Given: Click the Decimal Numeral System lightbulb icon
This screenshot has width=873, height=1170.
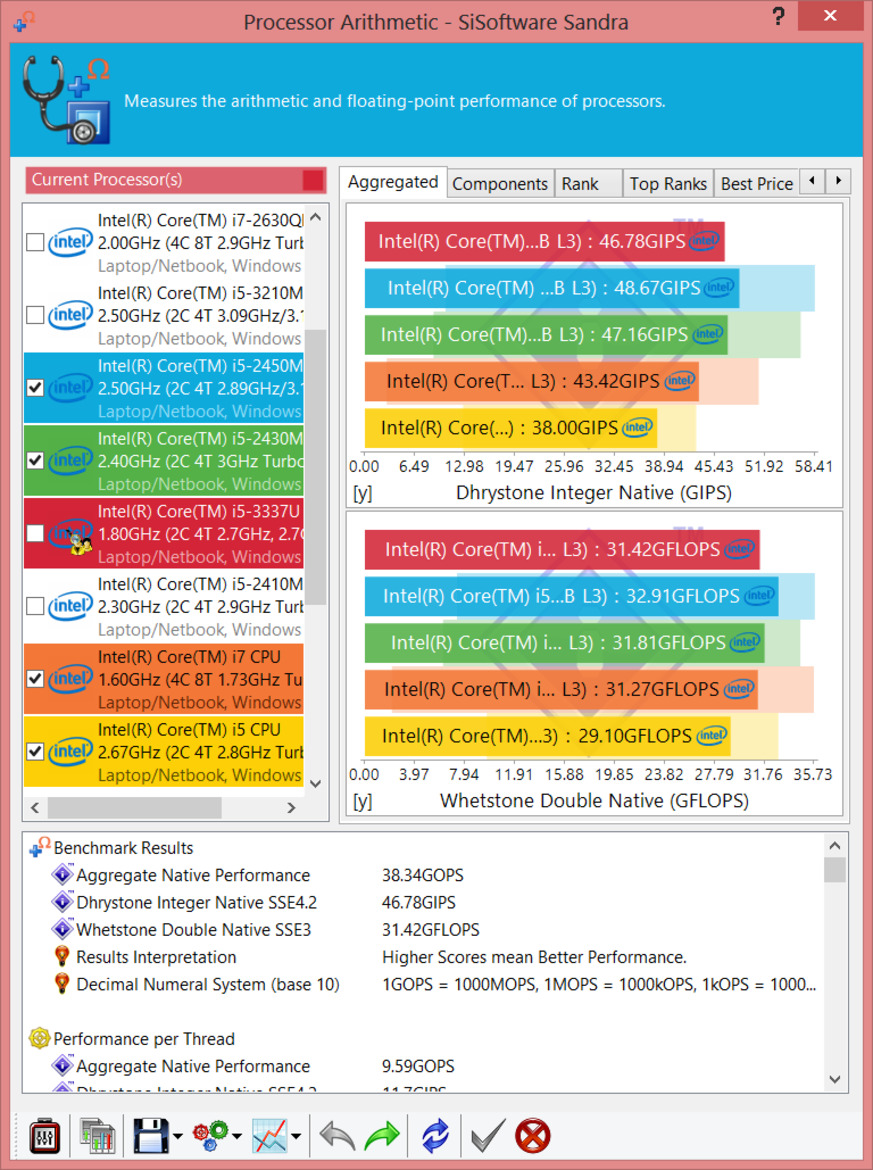Looking at the screenshot, I should pyautogui.click(x=62, y=984).
